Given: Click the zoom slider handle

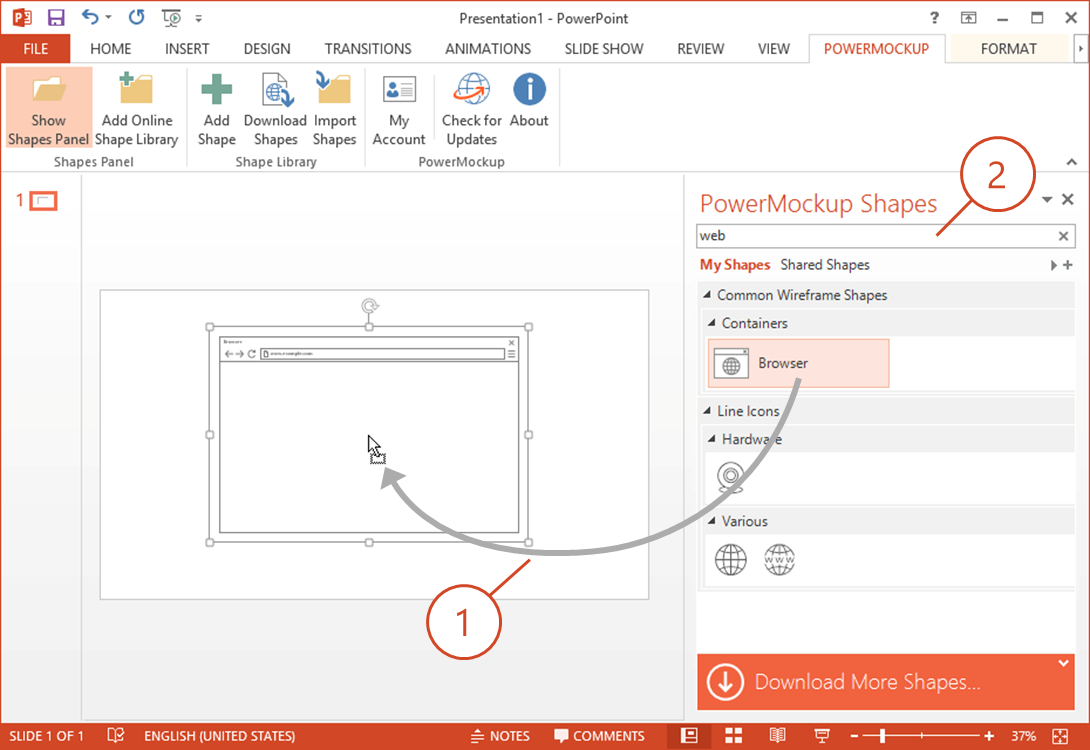Looking at the screenshot, I should pos(883,735).
